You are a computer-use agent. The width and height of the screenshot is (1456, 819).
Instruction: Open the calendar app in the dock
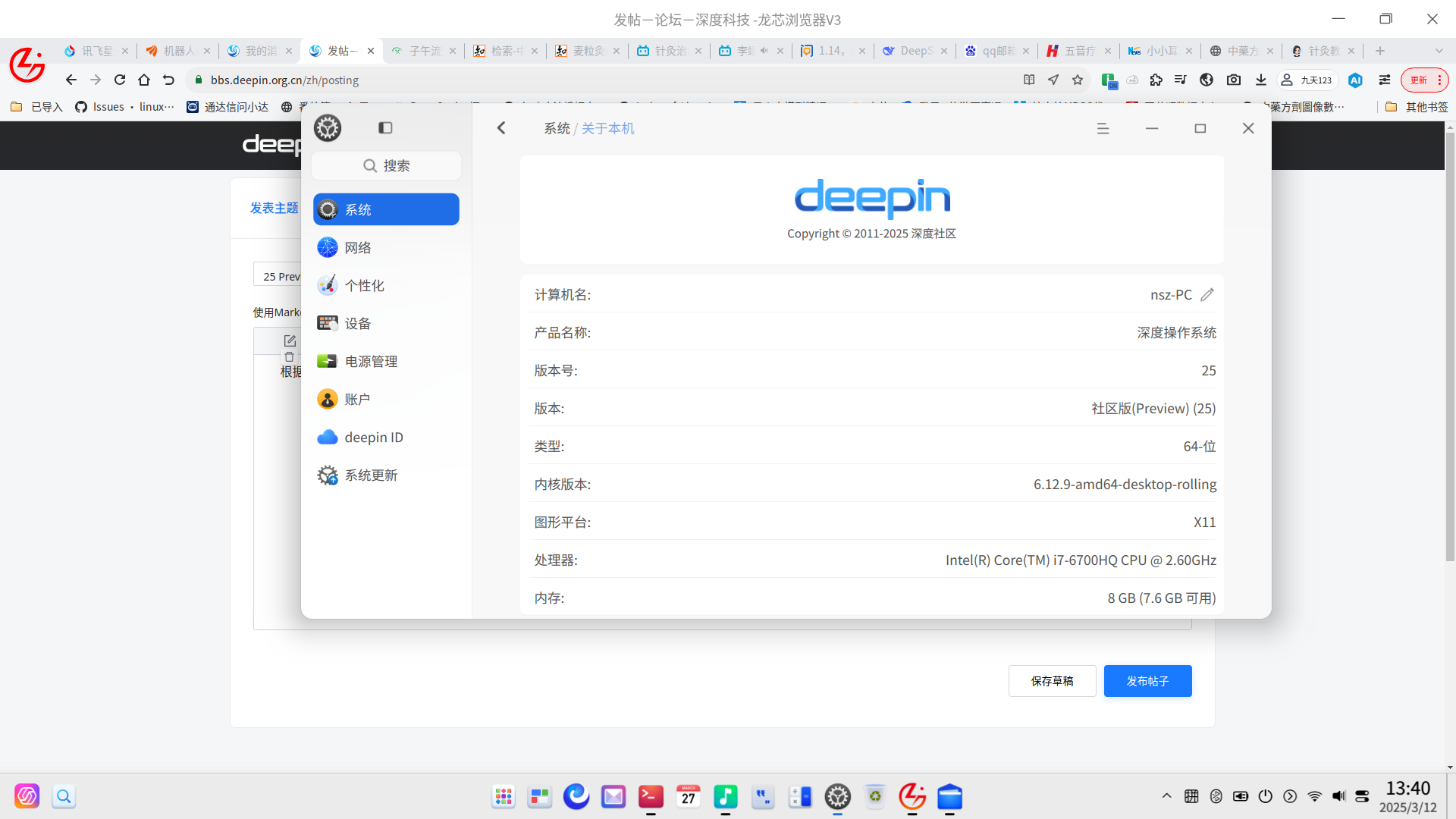[688, 796]
